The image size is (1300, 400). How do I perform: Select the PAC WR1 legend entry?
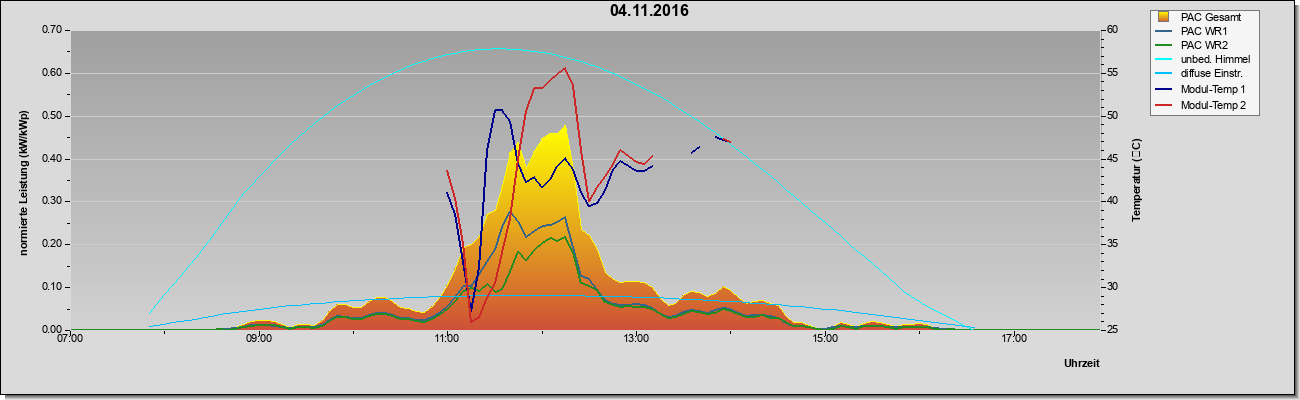tap(1202, 31)
